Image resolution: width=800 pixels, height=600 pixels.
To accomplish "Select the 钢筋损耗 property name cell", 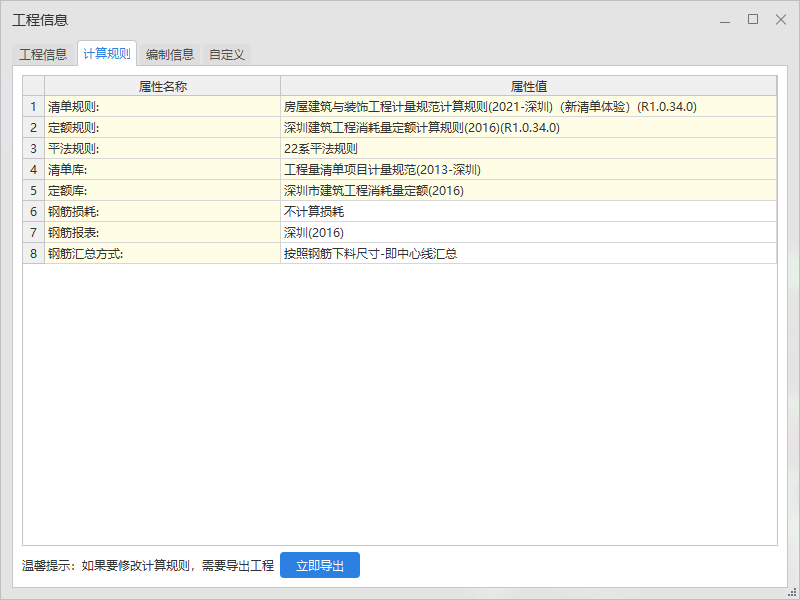I will pos(162,211).
